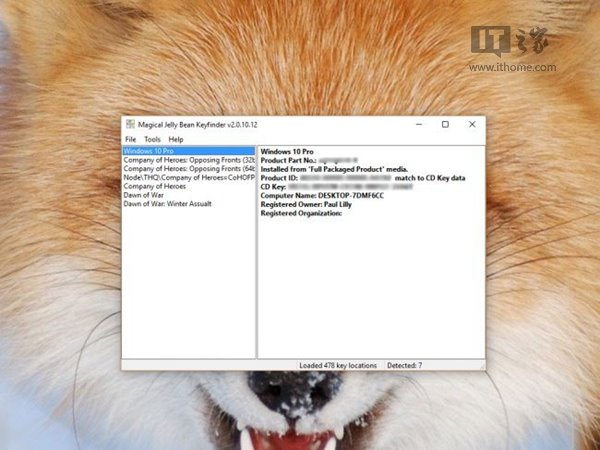Select Company of Heroes: Opposing Fronts (32b entry
The height and width of the screenshot is (450, 600).
click(x=189, y=160)
